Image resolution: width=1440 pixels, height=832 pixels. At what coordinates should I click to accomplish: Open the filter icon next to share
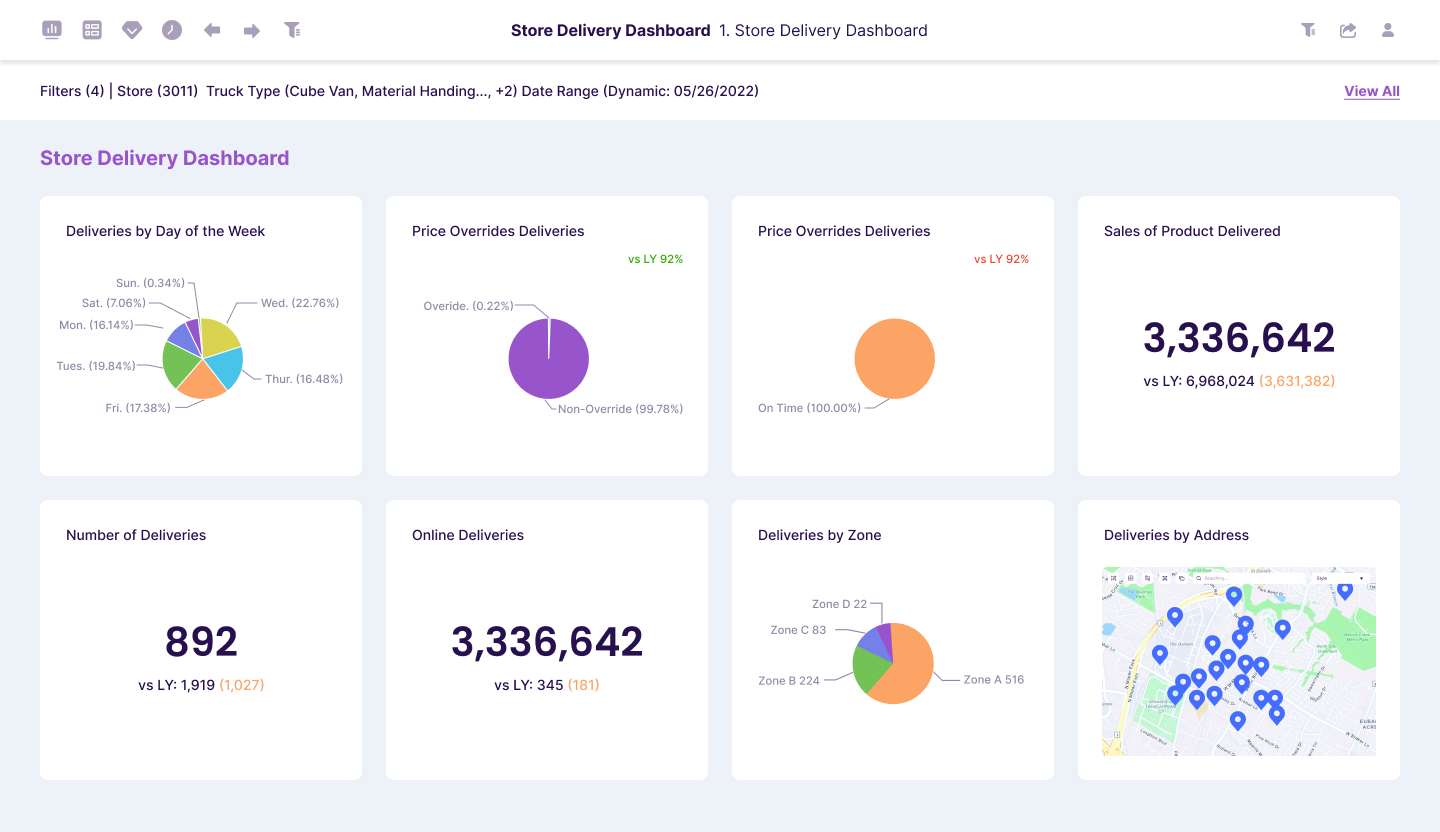click(1308, 30)
